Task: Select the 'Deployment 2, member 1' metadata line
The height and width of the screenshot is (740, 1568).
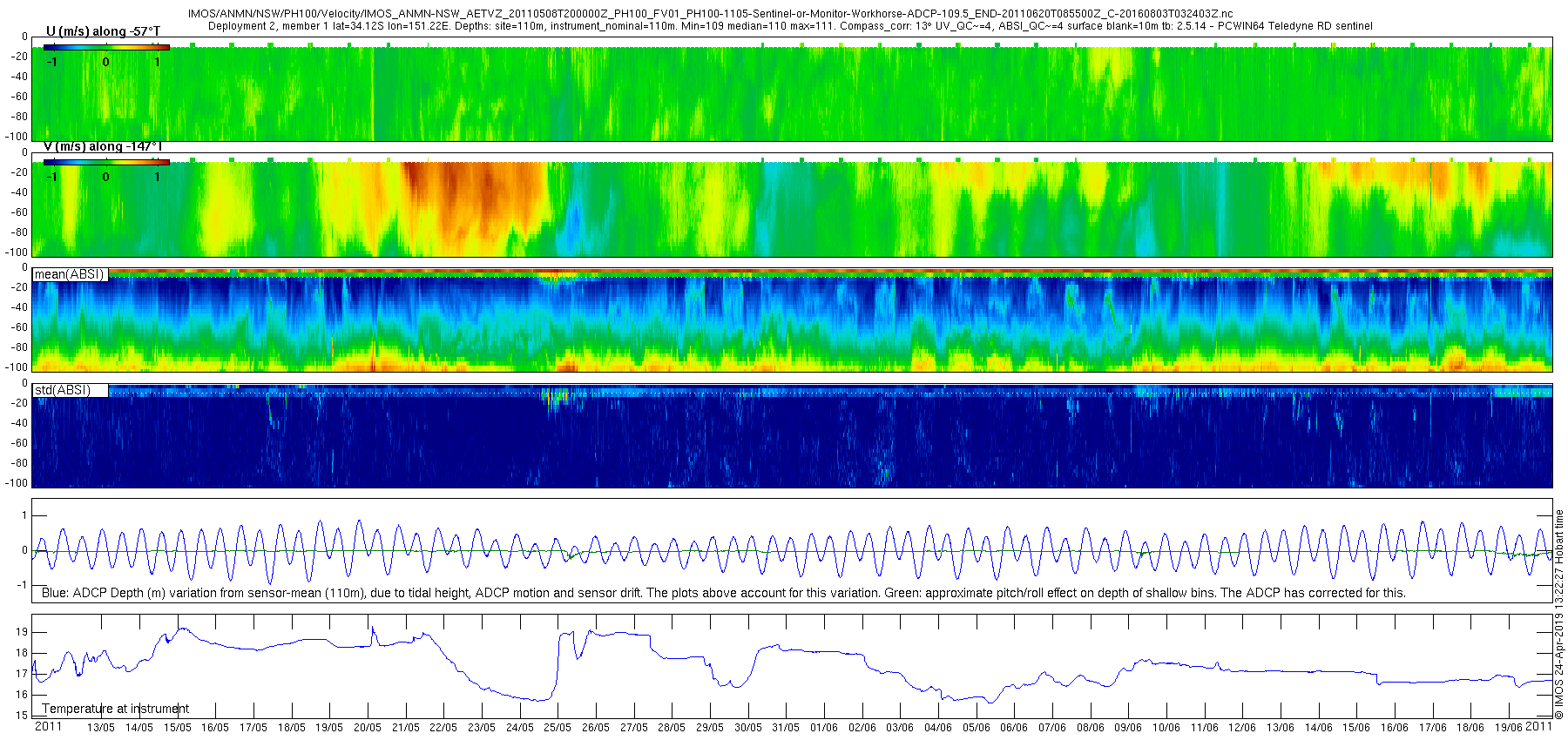Action: click(x=790, y=26)
